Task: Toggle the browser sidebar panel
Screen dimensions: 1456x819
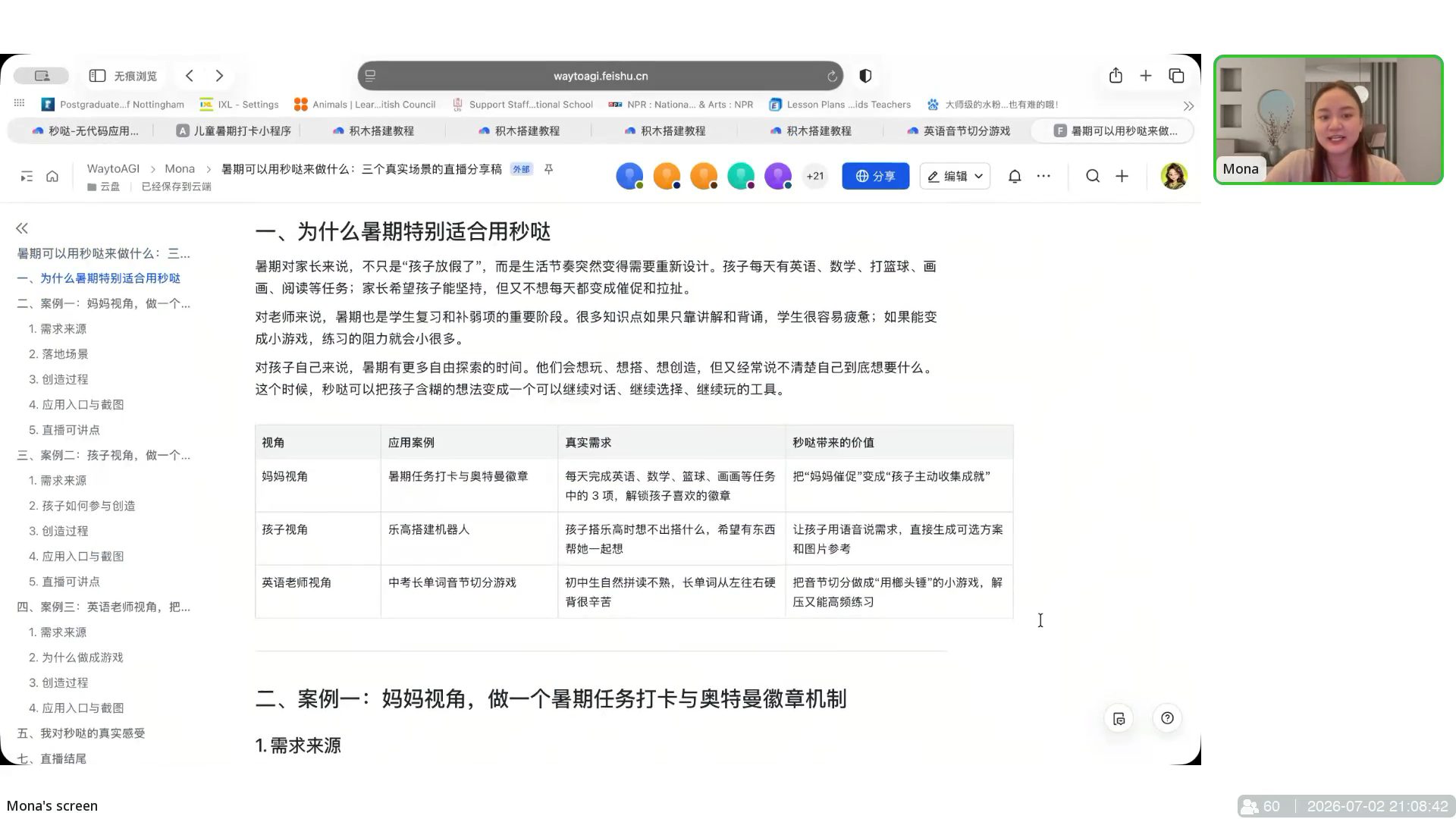Action: point(97,76)
